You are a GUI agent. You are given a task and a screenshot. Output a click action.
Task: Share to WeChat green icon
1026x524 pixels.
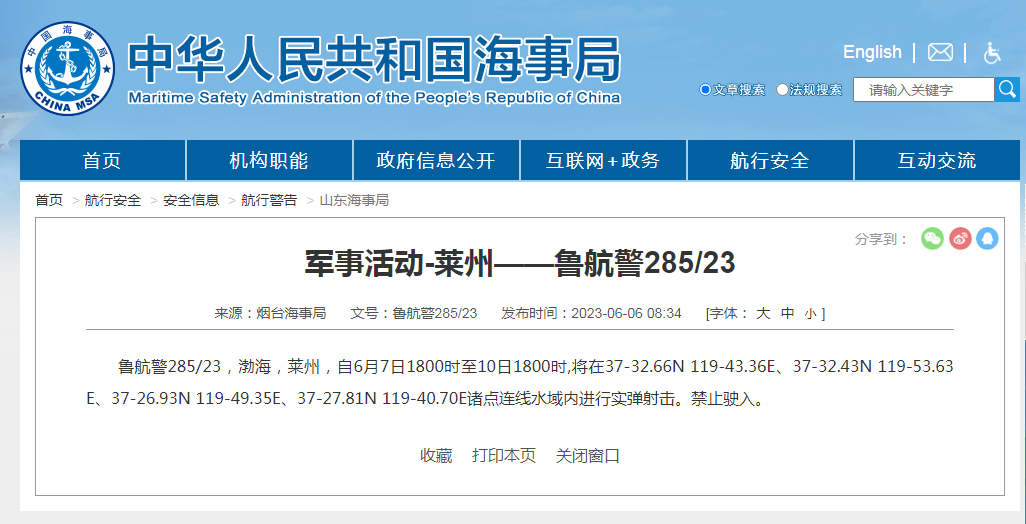point(932,239)
